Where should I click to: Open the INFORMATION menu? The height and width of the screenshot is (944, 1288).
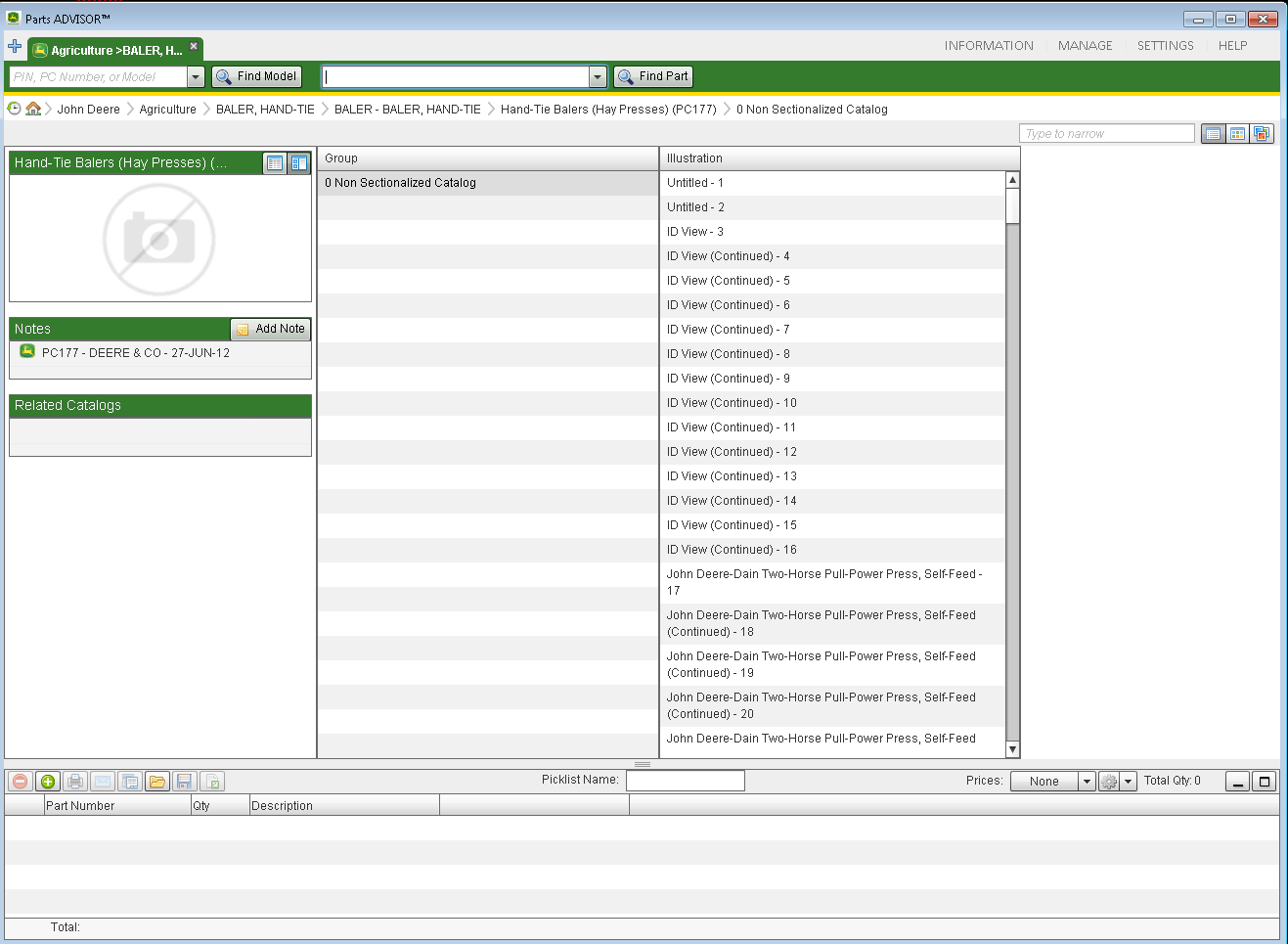coord(989,46)
